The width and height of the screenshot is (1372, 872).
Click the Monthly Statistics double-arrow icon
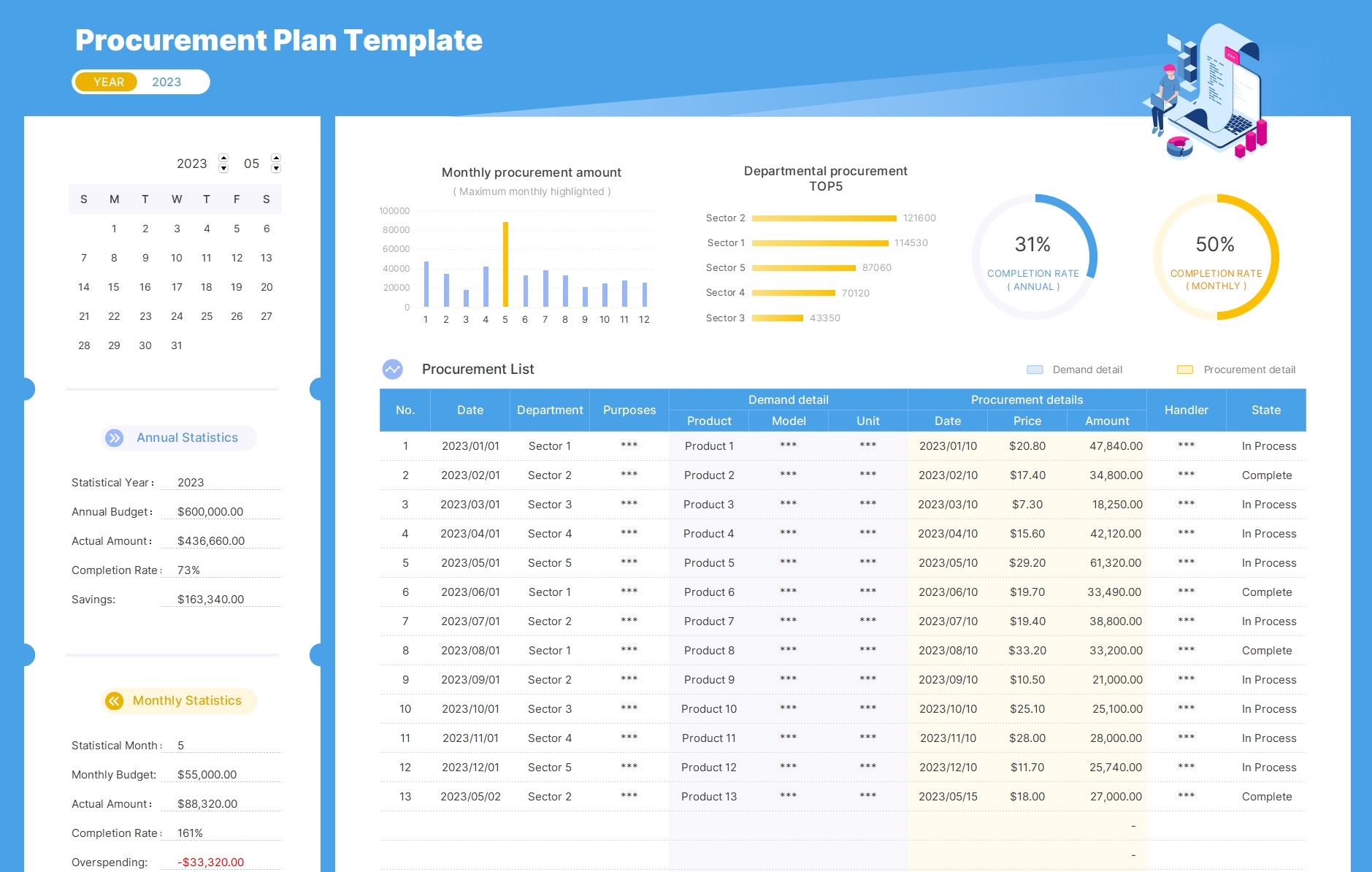(x=115, y=700)
